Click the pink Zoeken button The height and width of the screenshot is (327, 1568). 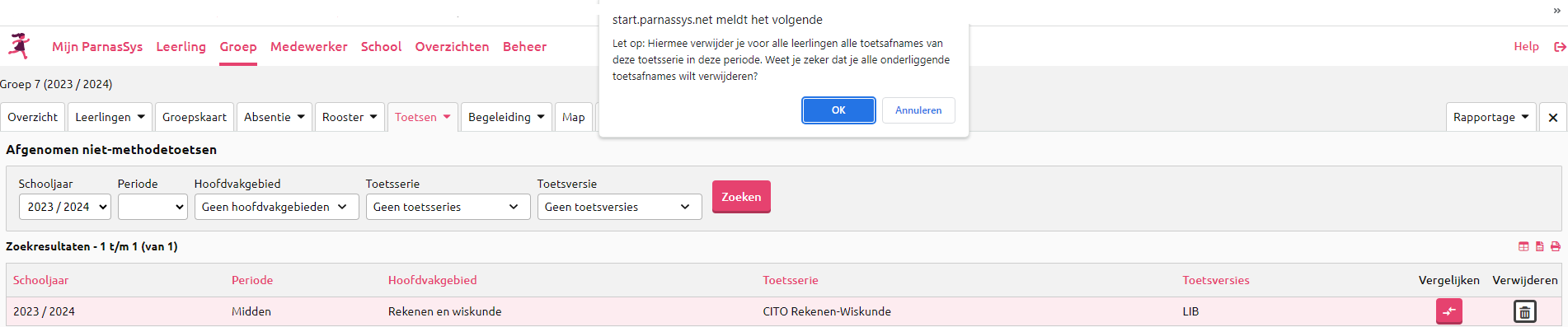[x=741, y=197]
